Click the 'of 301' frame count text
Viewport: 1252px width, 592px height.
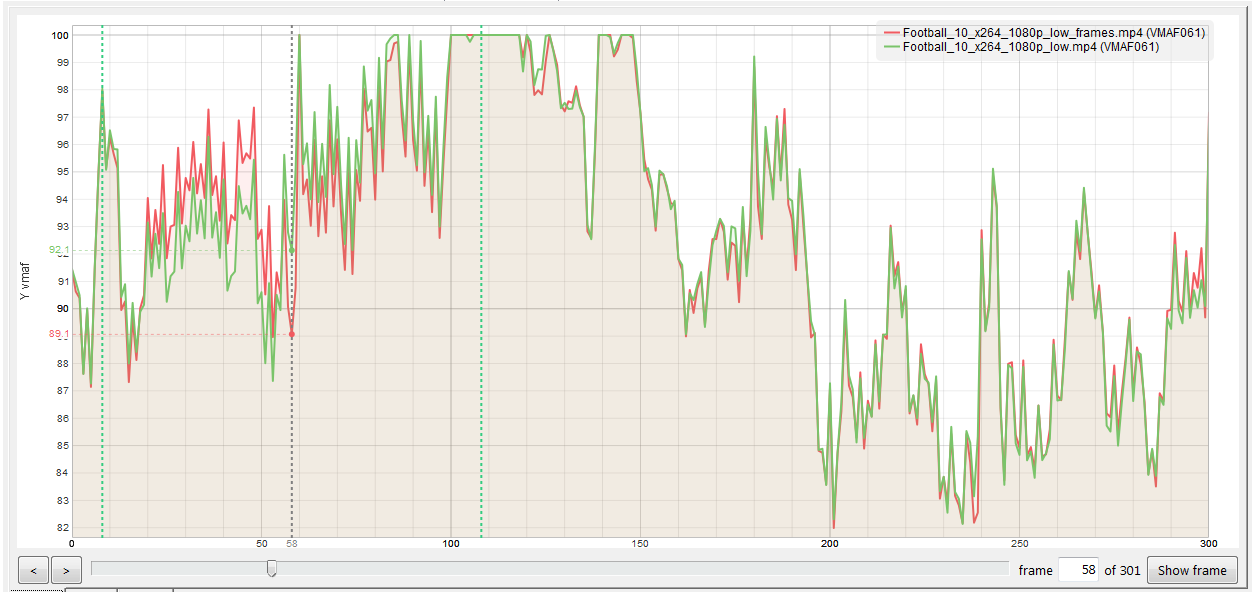coord(1122,571)
